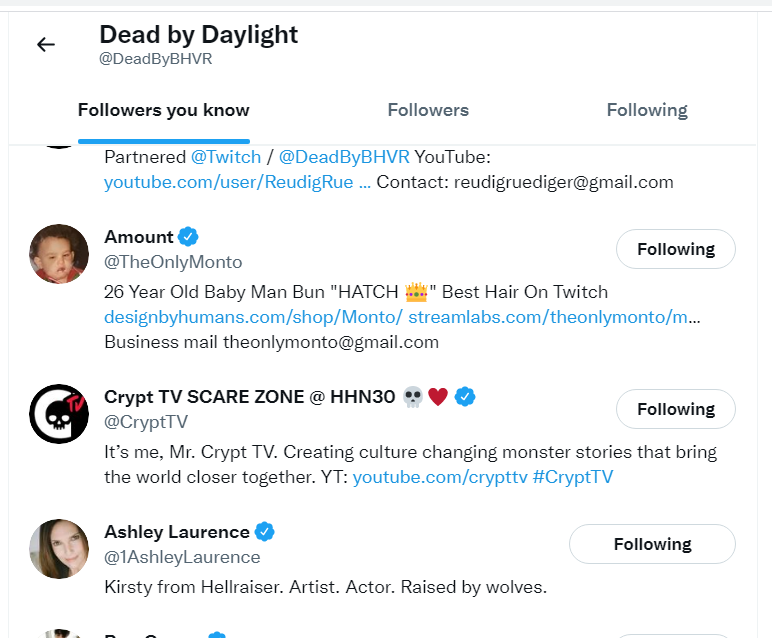The width and height of the screenshot is (772, 638).
Task: Click the back arrow icon
Action: [x=46, y=44]
